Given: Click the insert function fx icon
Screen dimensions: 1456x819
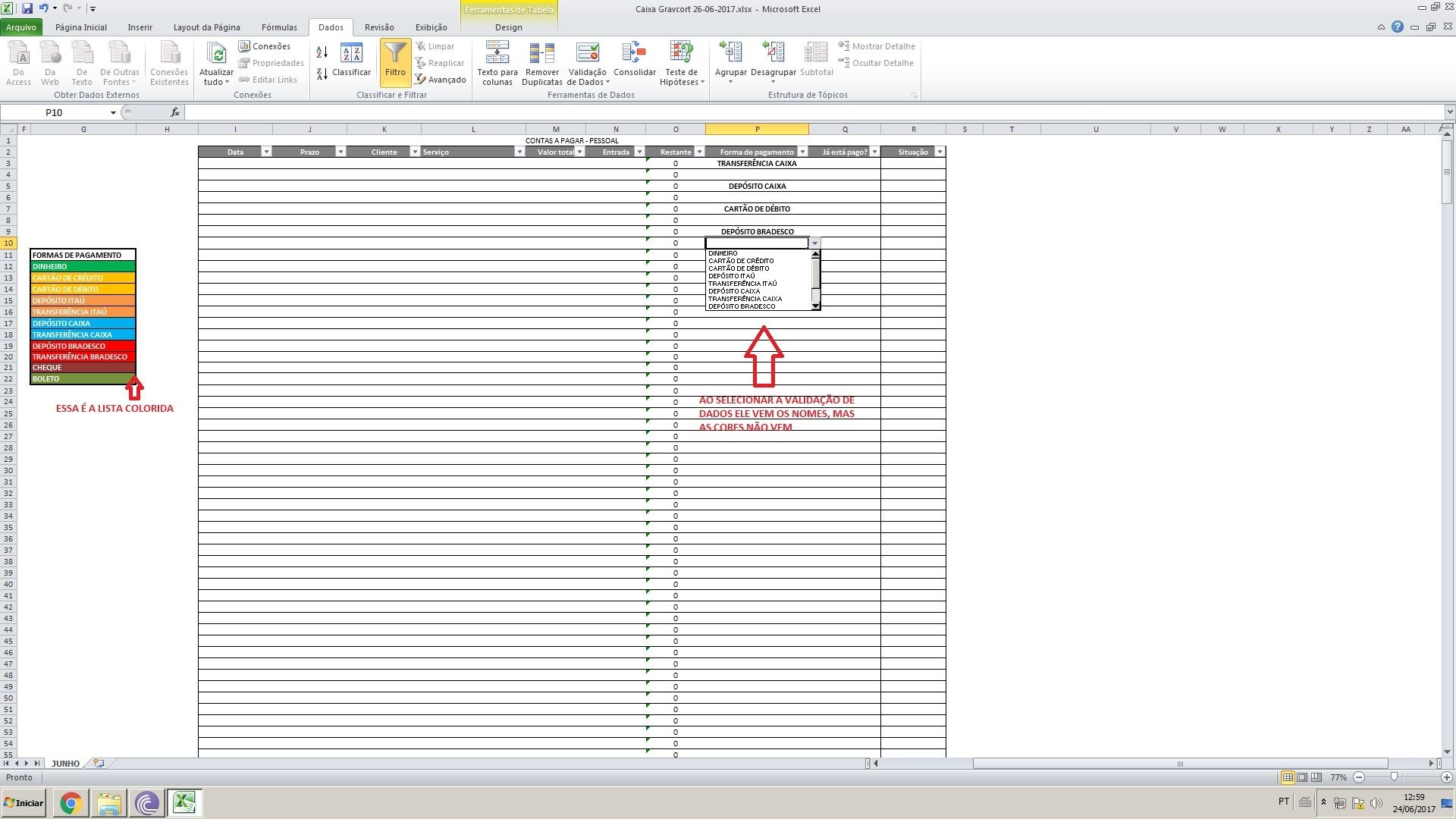Looking at the screenshot, I should coord(175,112).
